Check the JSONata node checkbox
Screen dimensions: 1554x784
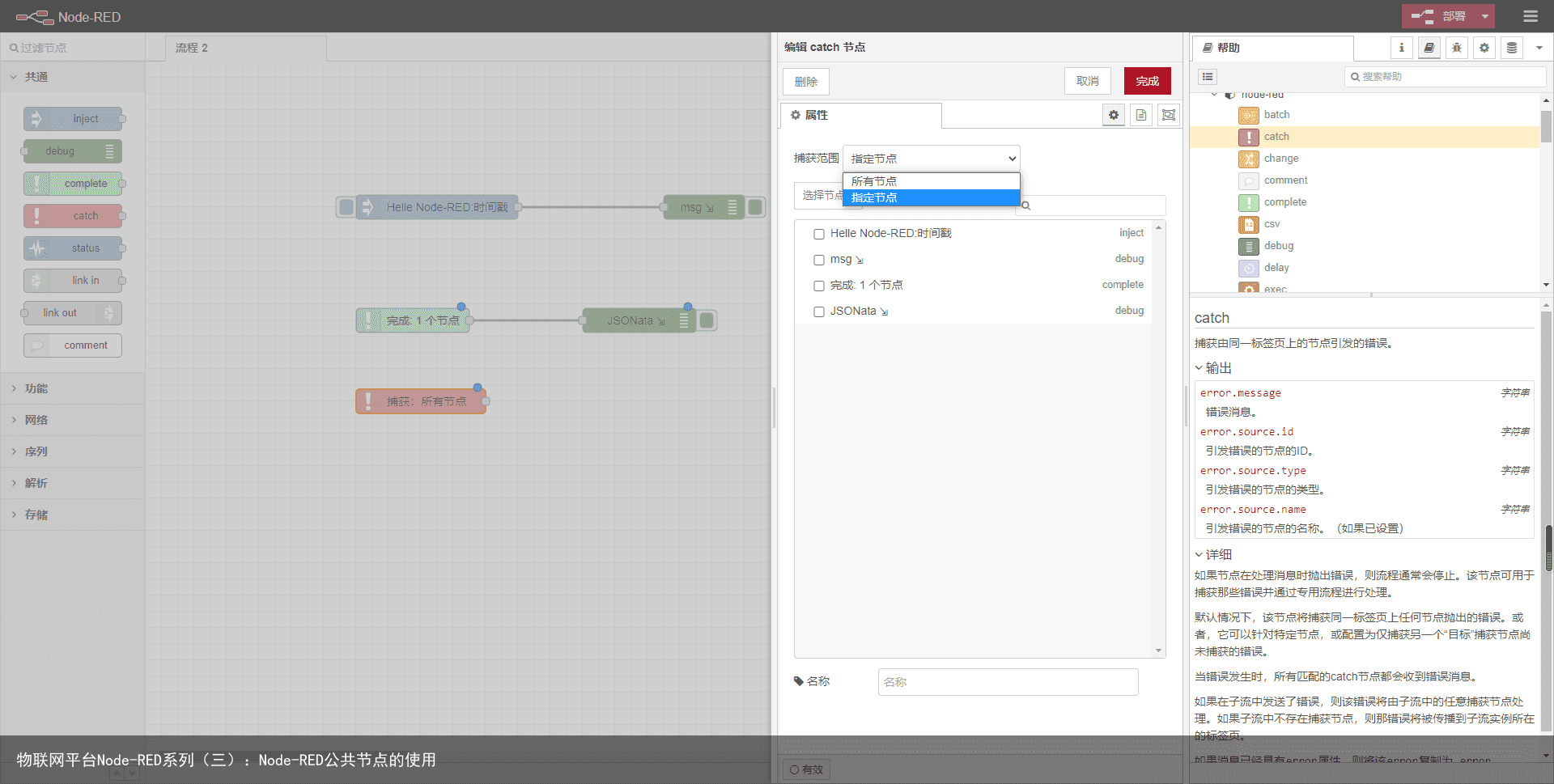pyautogui.click(x=819, y=311)
